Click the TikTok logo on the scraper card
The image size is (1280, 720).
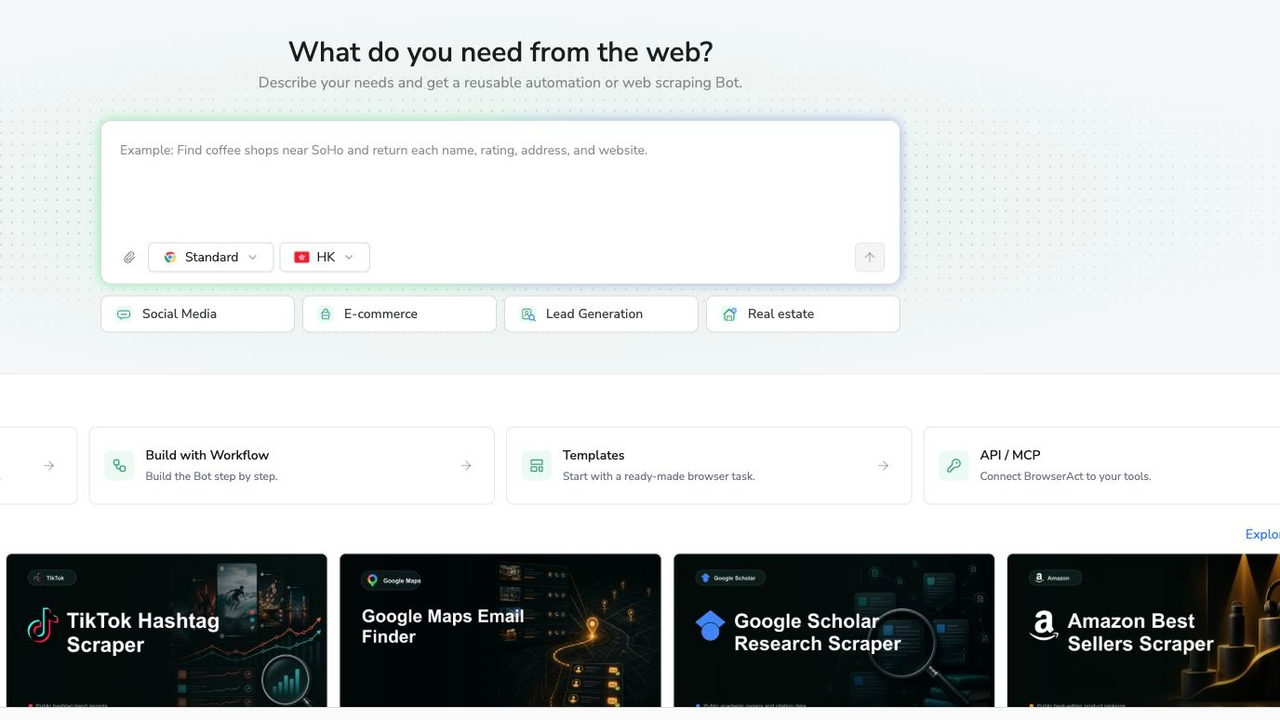click(42, 626)
